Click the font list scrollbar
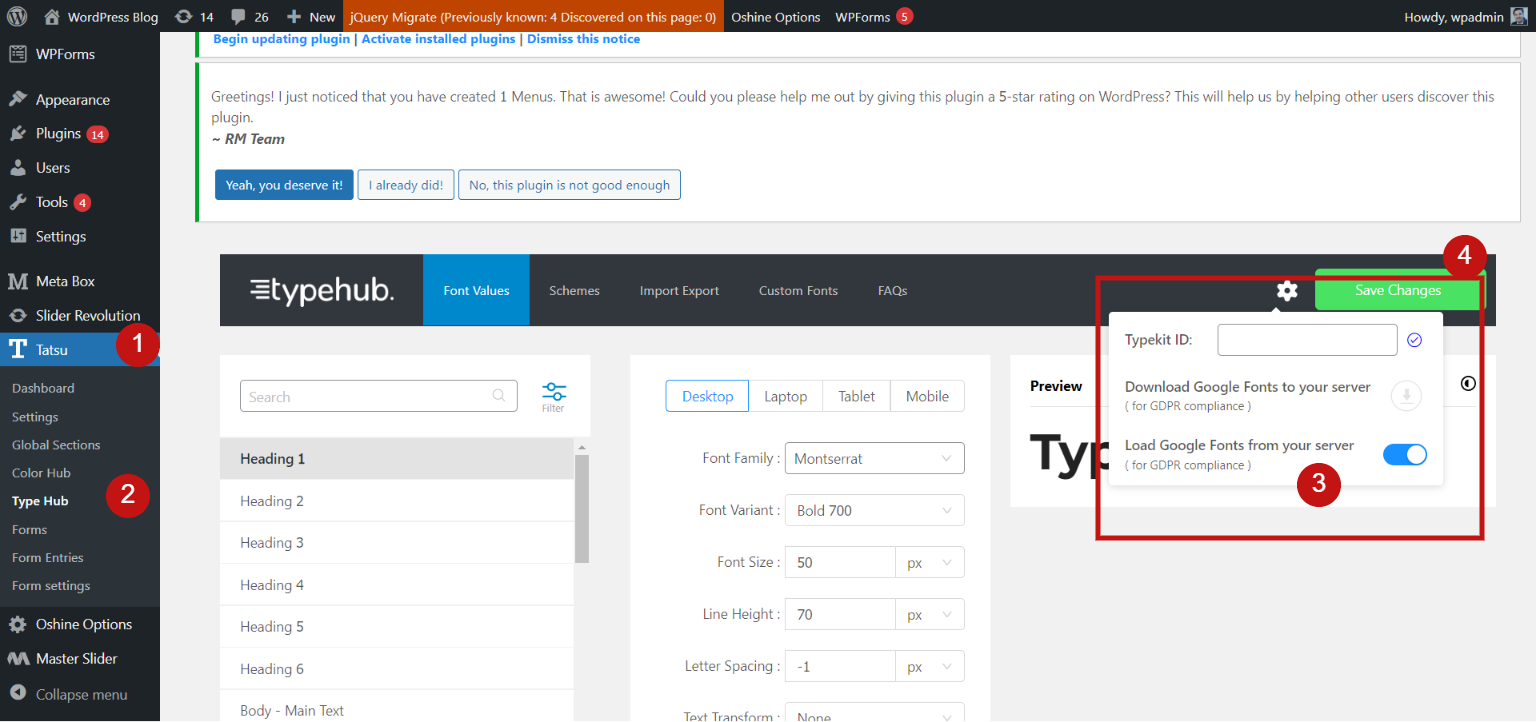 582,509
